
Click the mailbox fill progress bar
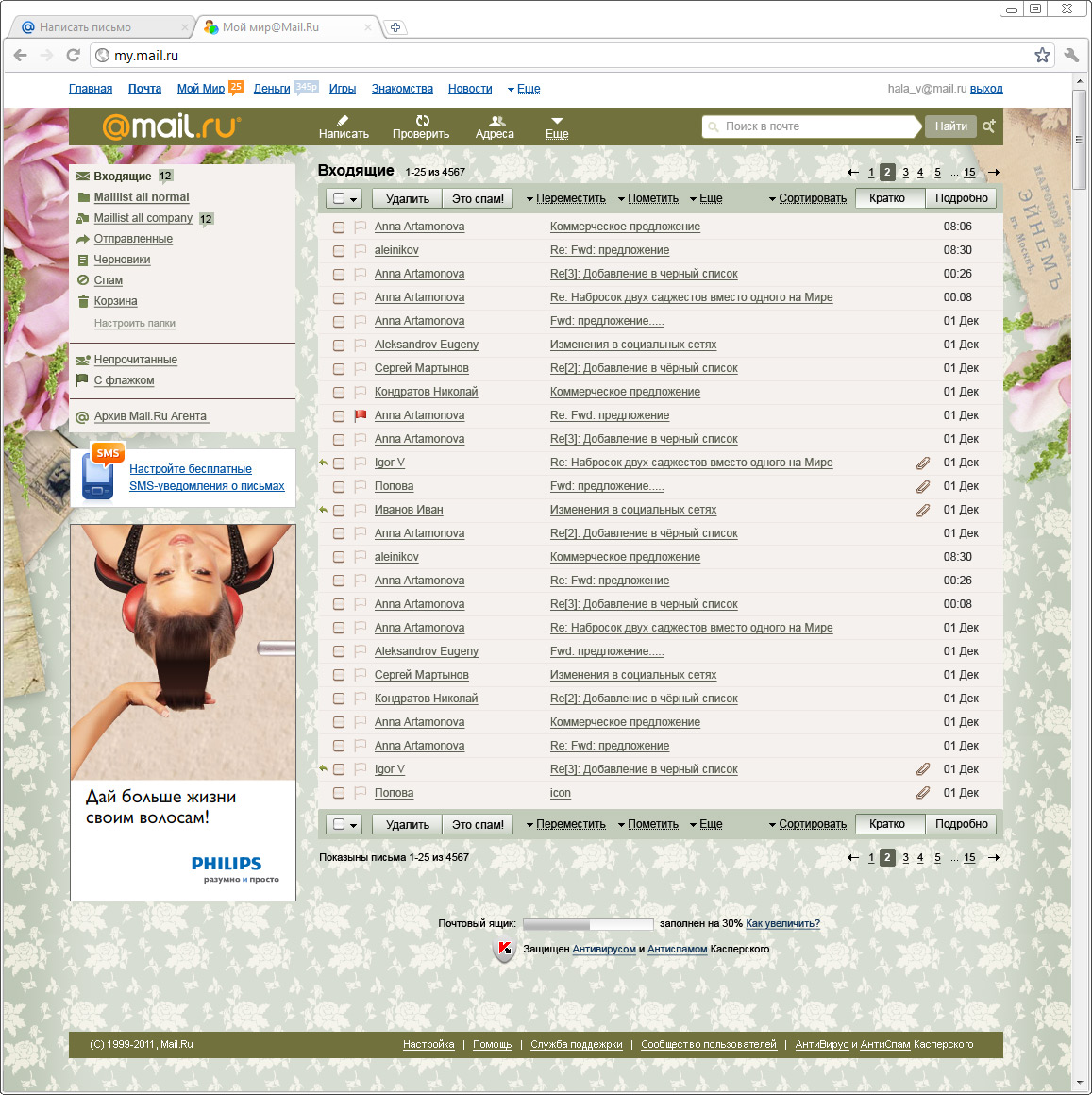(588, 924)
